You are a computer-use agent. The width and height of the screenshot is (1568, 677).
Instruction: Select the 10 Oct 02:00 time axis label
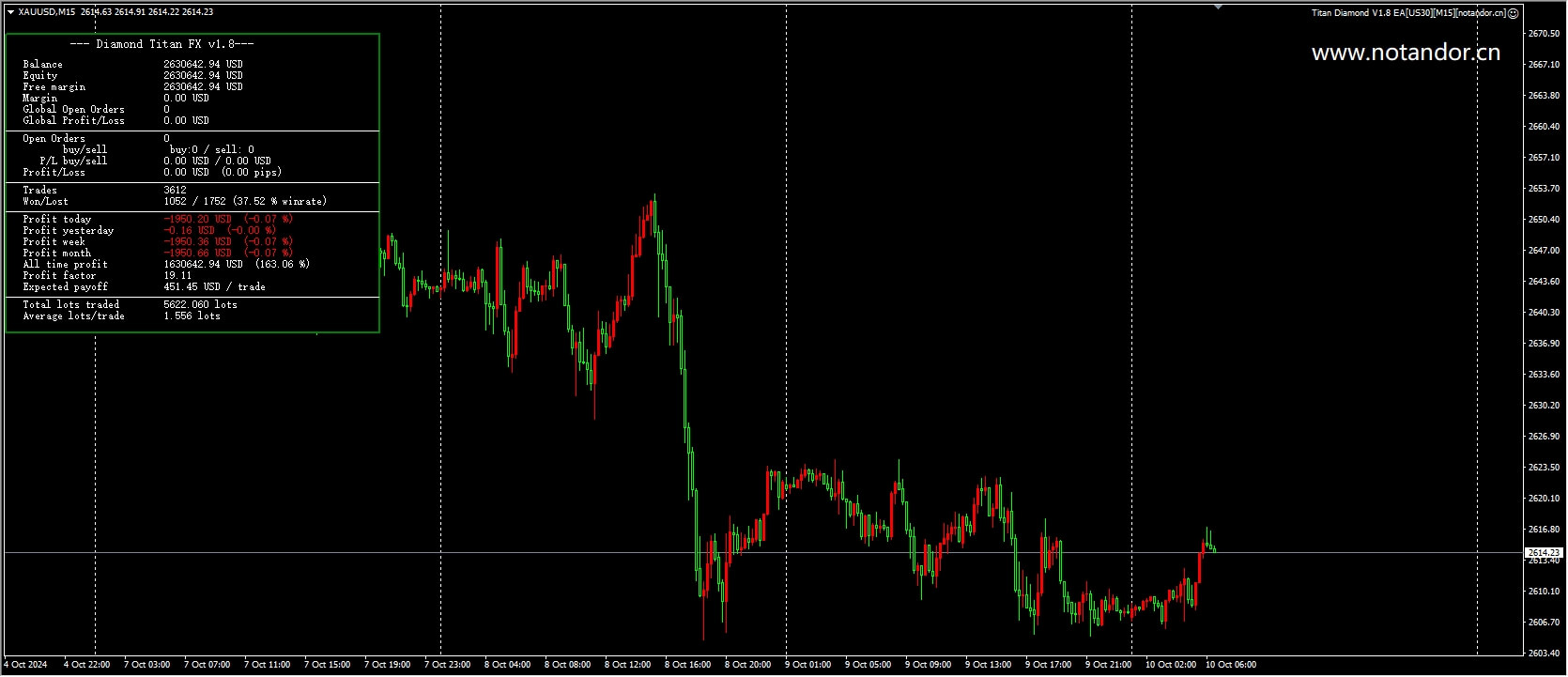click(1171, 665)
